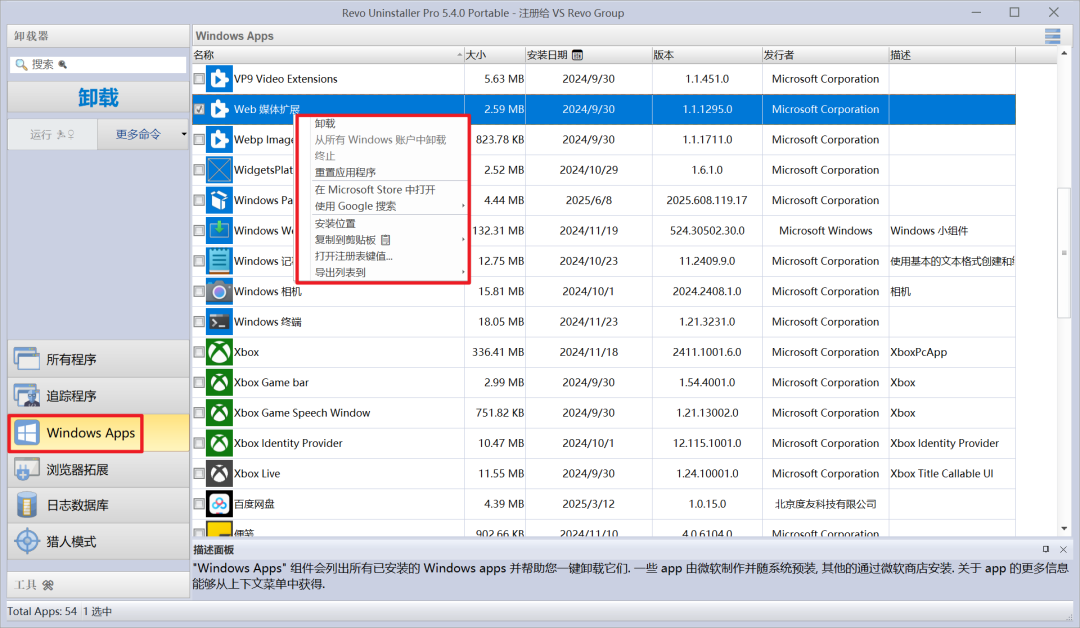
Task: Click the Windows Web Experience download icon
Action: (x=219, y=231)
